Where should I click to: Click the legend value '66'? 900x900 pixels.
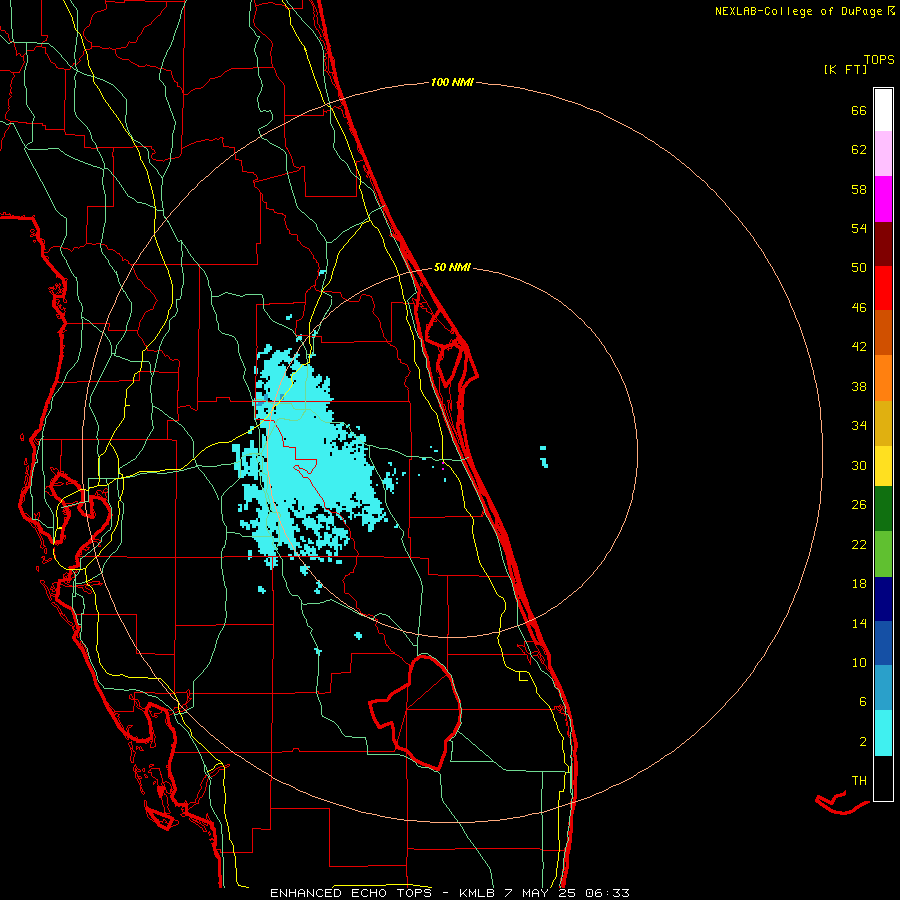[x=859, y=110]
